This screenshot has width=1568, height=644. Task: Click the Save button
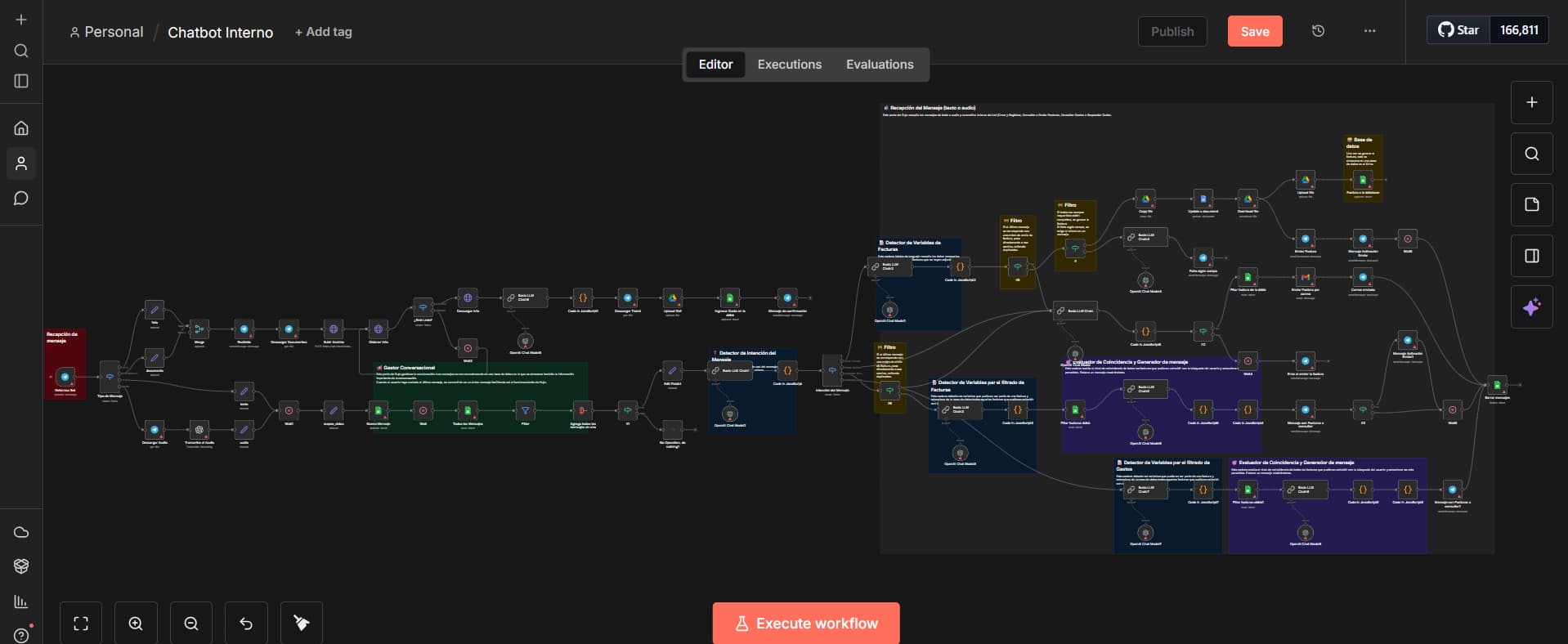click(1255, 31)
